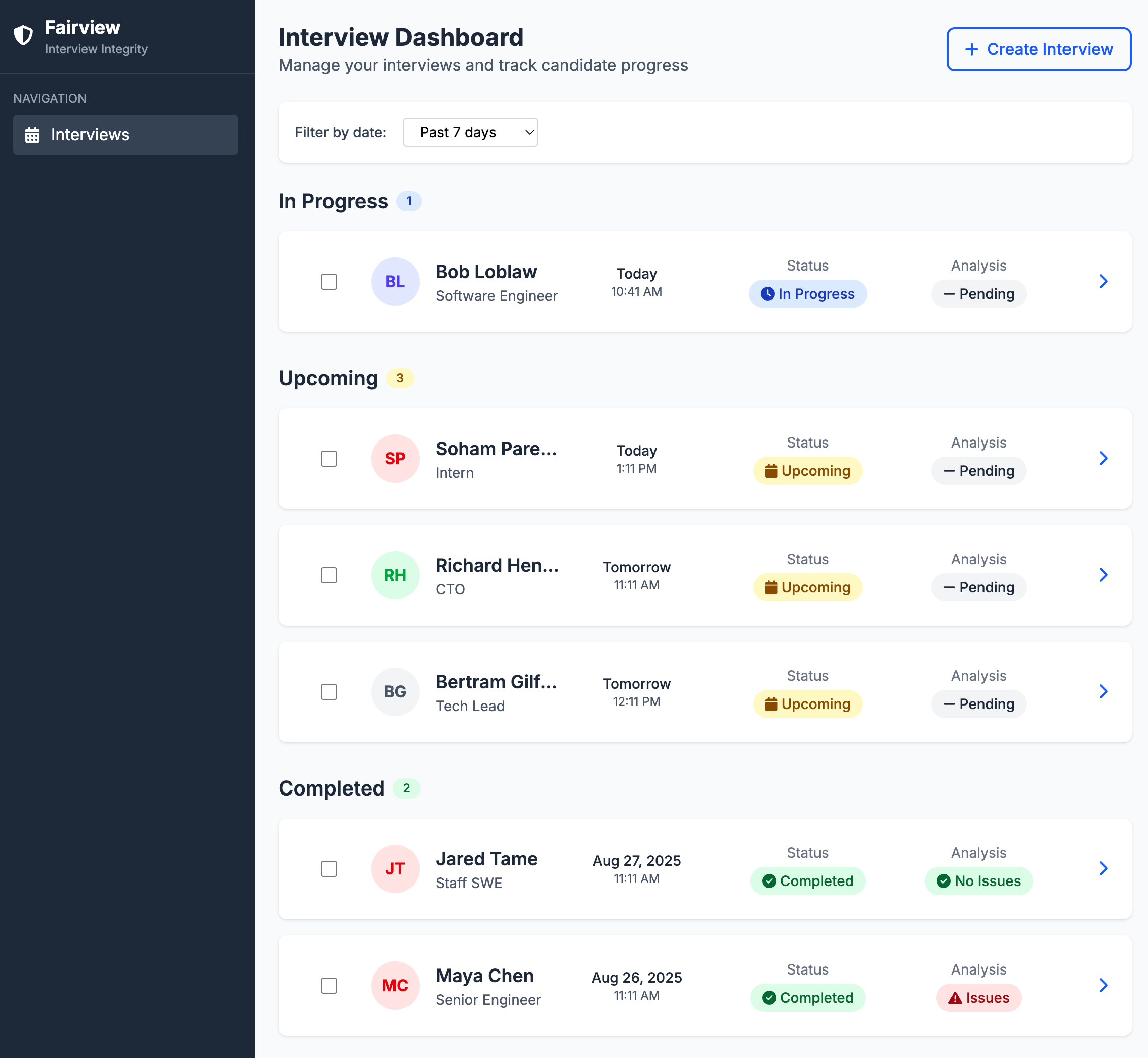This screenshot has height=1058, width=1148.
Task: Go to Interviews in the navigation
Action: tap(125, 135)
